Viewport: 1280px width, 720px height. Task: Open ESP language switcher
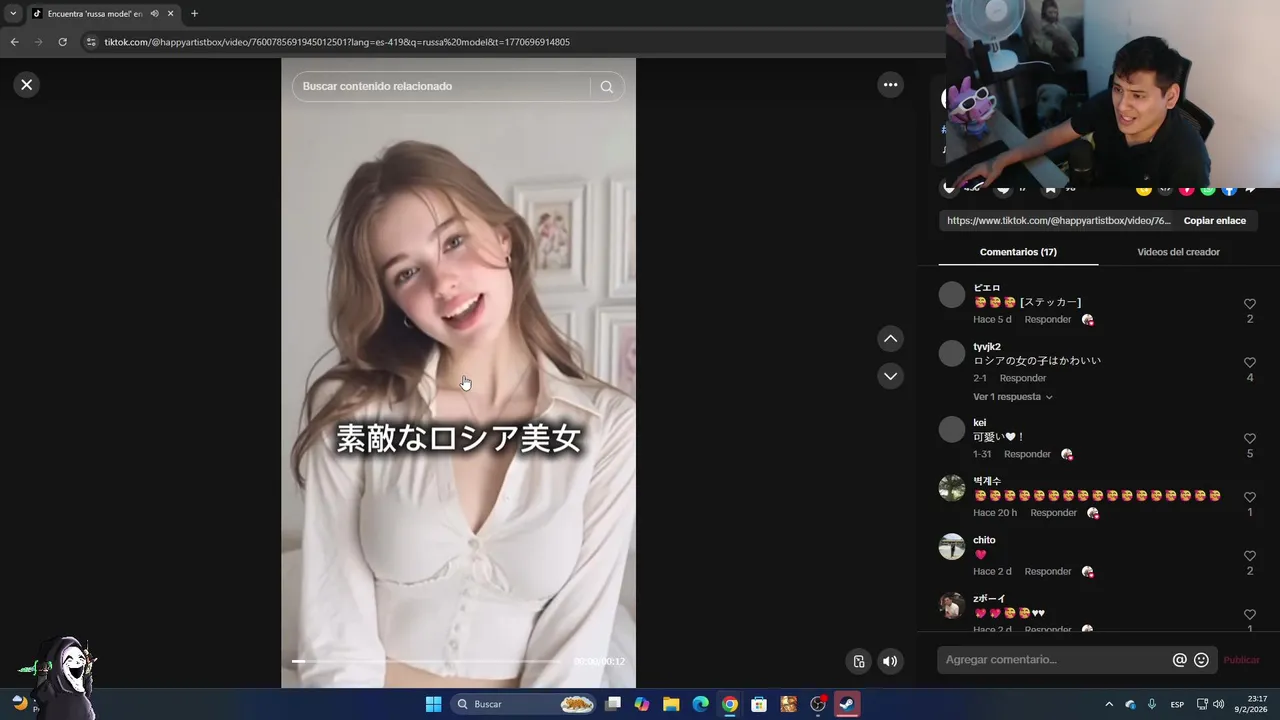(1178, 704)
